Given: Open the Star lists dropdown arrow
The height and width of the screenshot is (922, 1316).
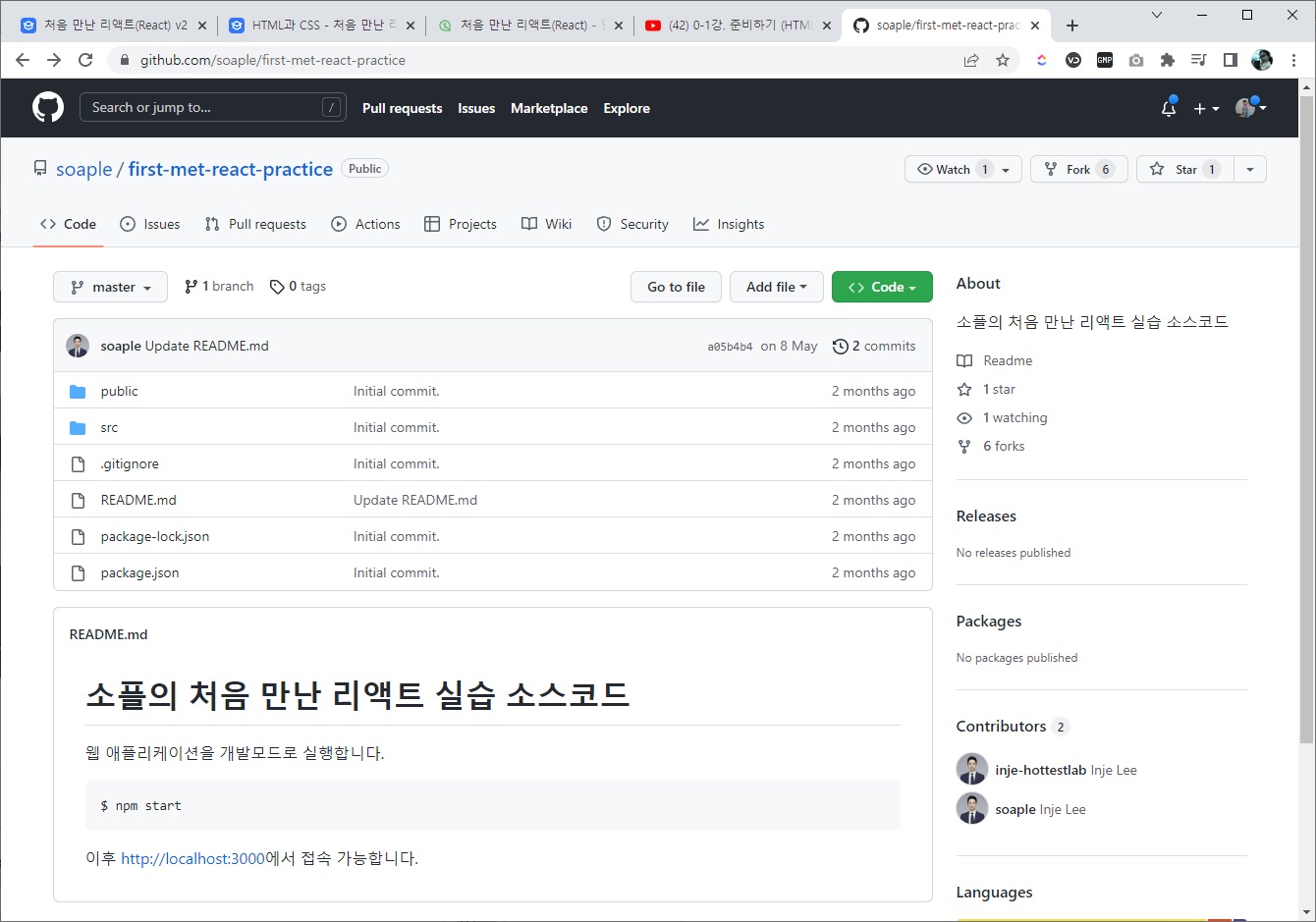Looking at the screenshot, I should pyautogui.click(x=1250, y=169).
